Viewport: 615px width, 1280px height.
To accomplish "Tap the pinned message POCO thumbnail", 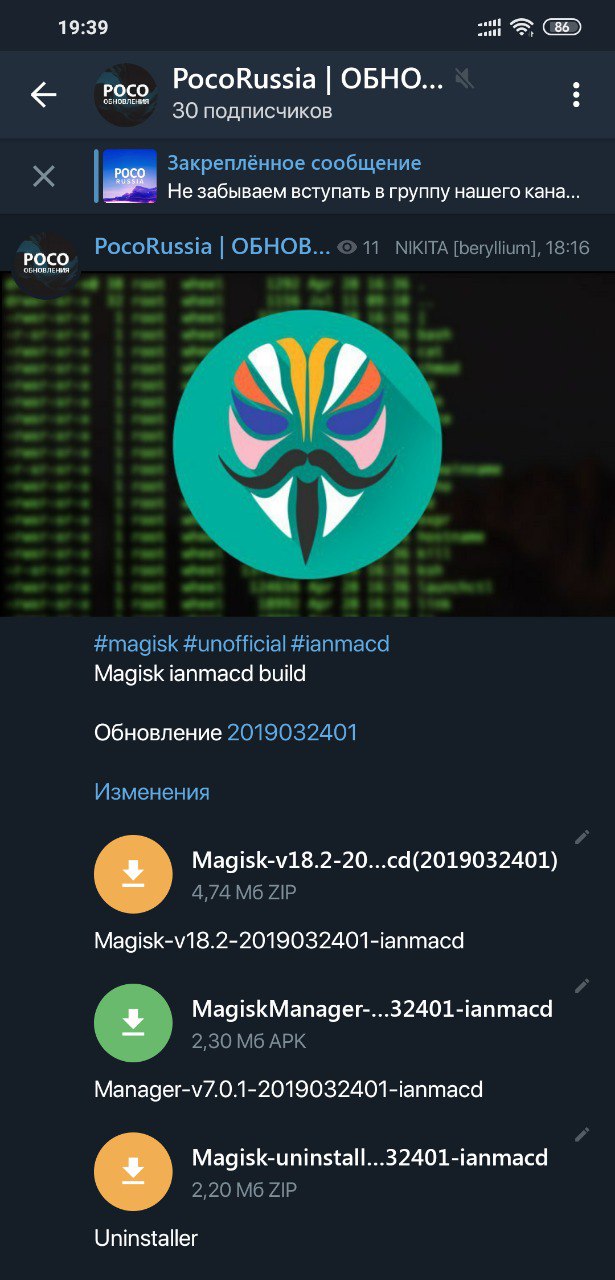I will point(130,177).
